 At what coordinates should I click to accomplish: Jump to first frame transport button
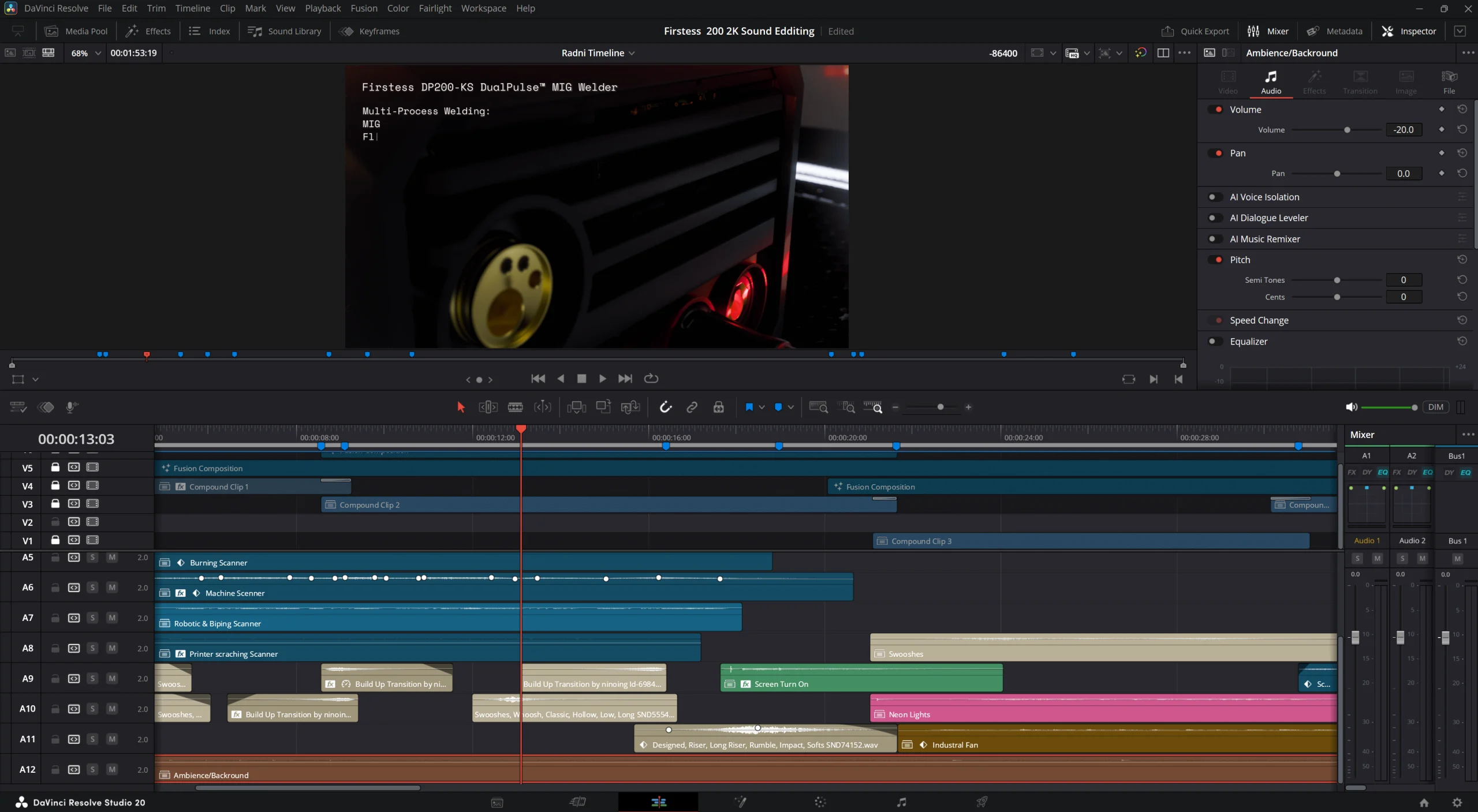(538, 379)
